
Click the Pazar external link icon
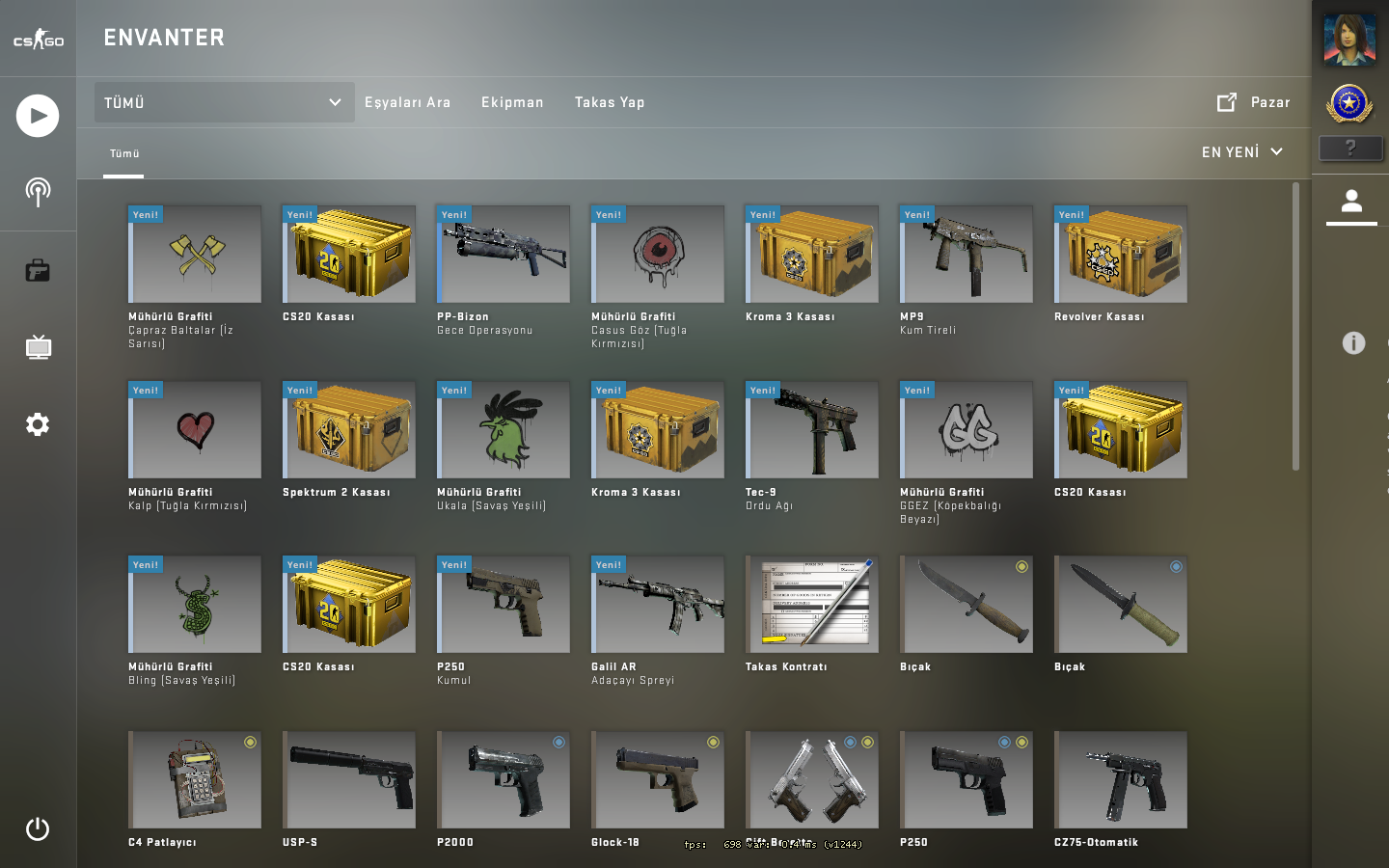pos(1227,102)
